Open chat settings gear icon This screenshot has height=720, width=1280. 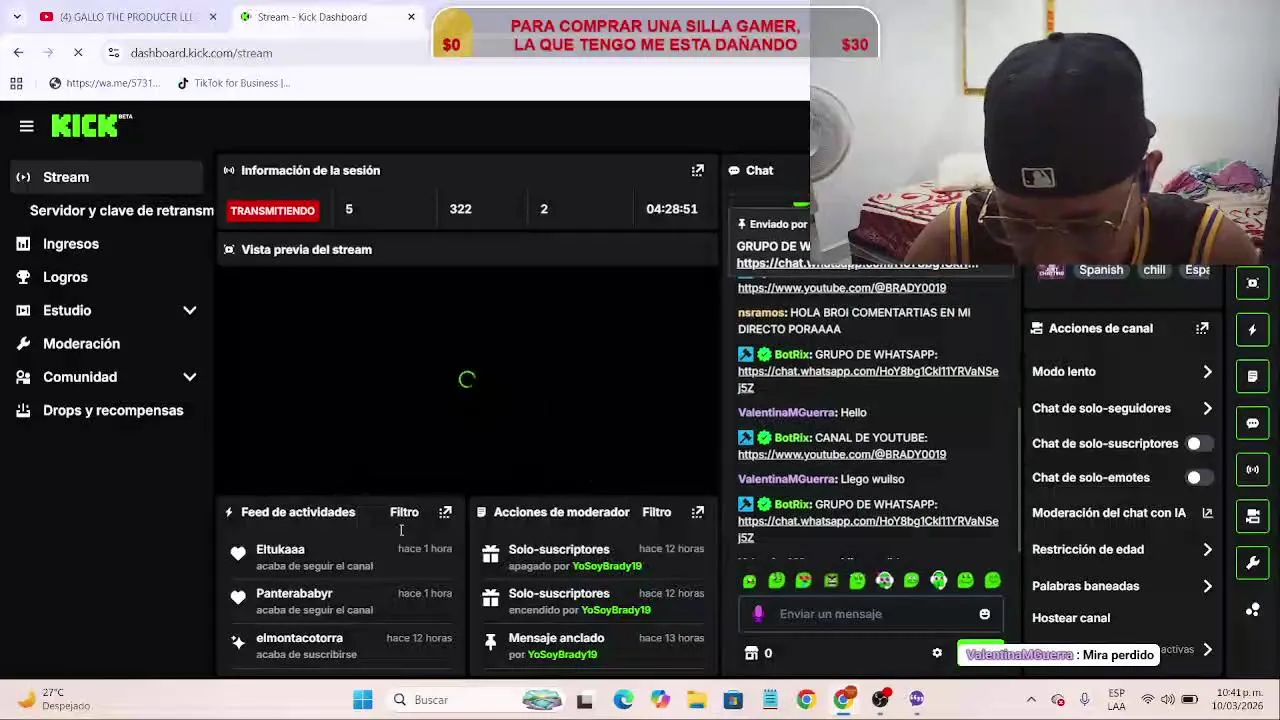tap(937, 653)
